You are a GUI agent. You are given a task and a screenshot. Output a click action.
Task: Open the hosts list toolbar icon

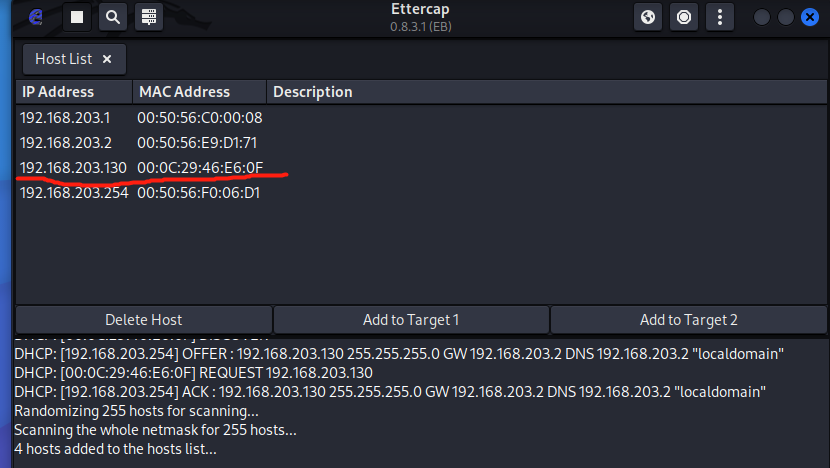click(149, 17)
